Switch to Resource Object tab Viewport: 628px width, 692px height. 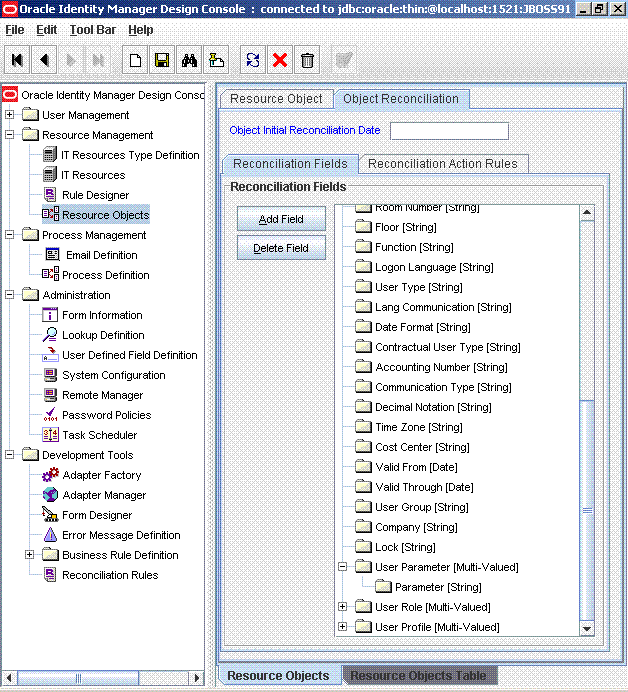(276, 99)
